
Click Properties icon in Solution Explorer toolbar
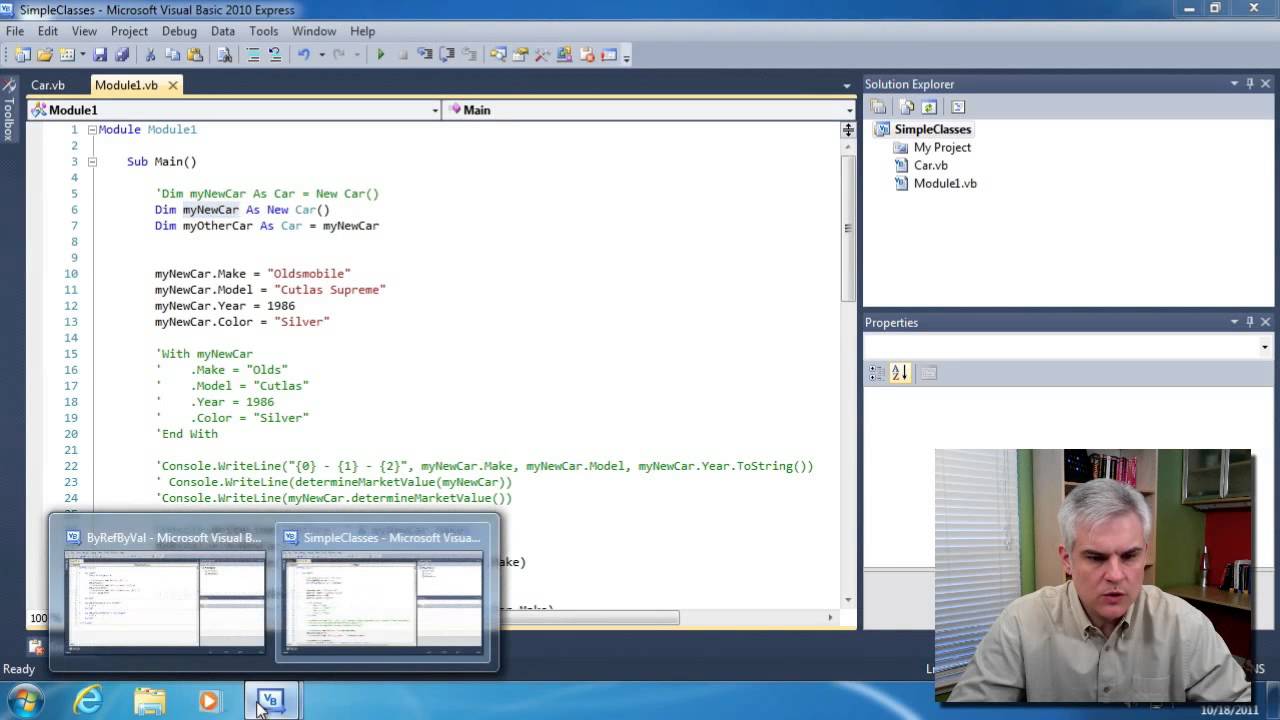point(878,107)
